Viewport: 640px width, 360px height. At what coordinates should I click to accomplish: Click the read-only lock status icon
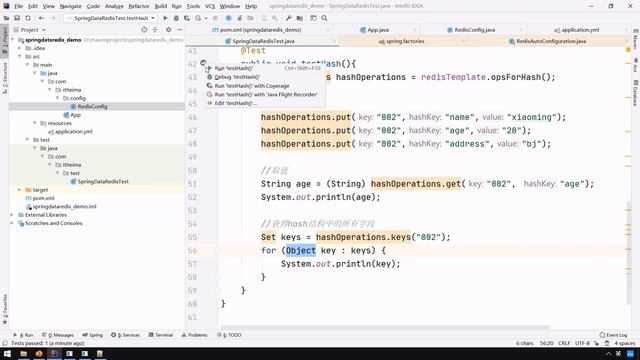pyautogui.click(x=596, y=343)
